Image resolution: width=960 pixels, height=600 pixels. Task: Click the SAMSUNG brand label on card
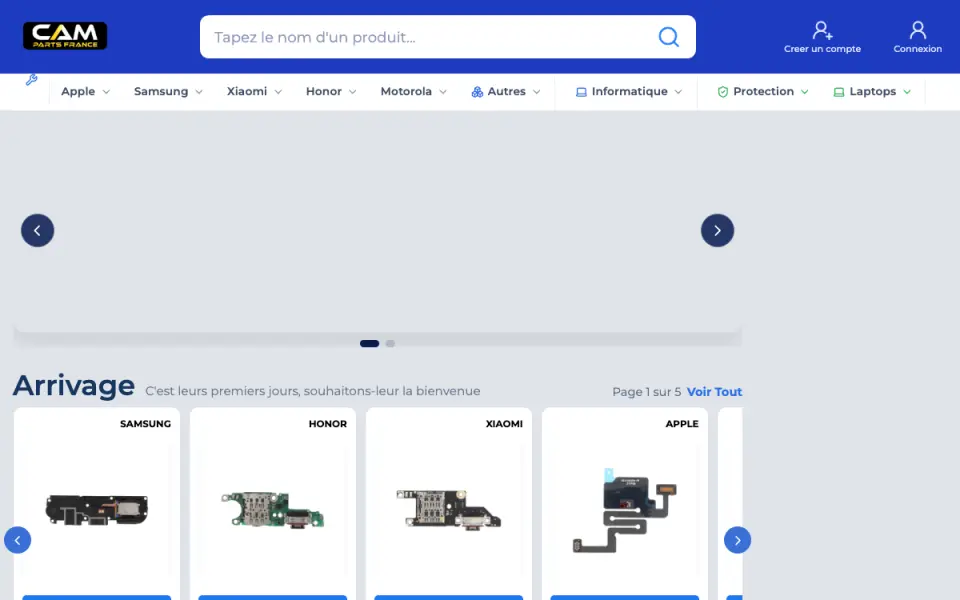click(145, 424)
